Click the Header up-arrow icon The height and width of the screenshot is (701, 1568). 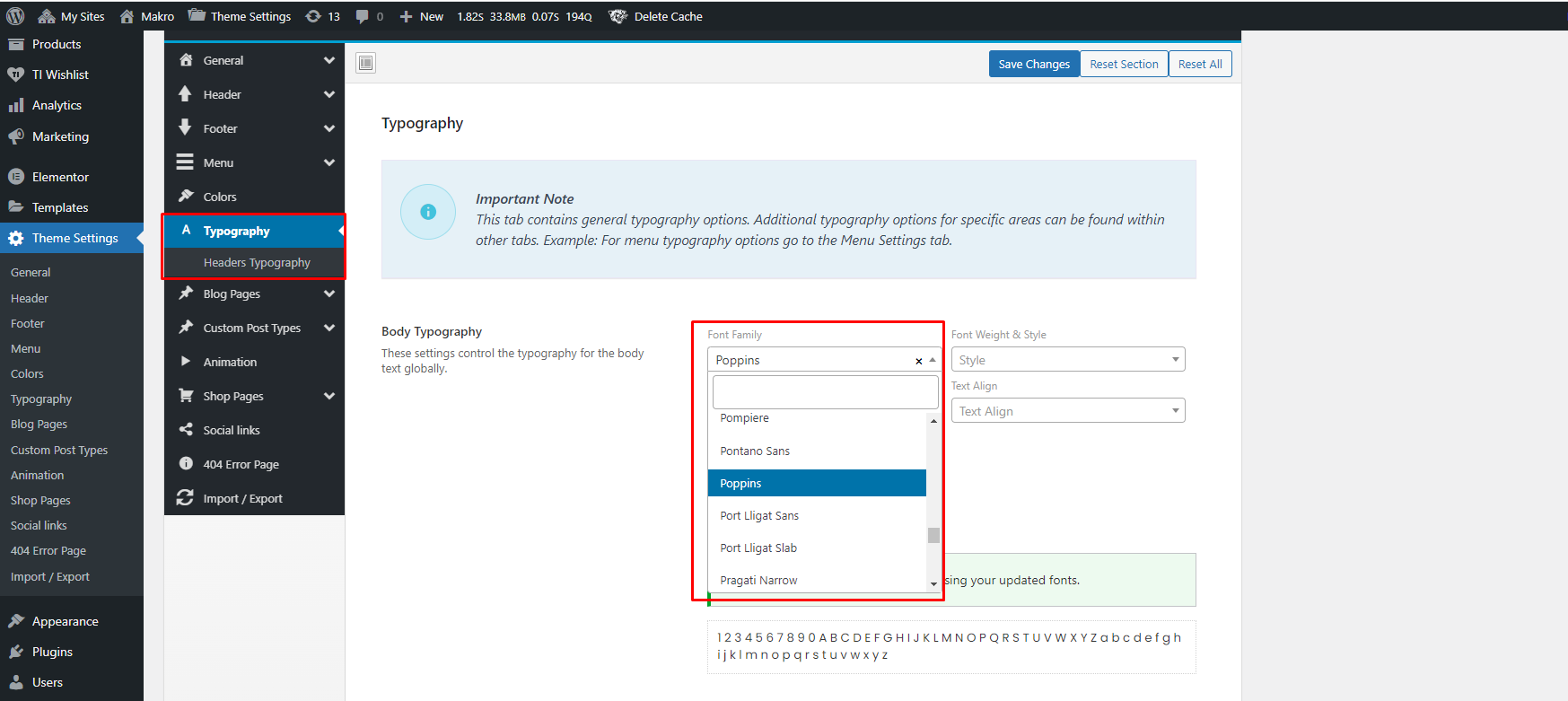pos(186,94)
